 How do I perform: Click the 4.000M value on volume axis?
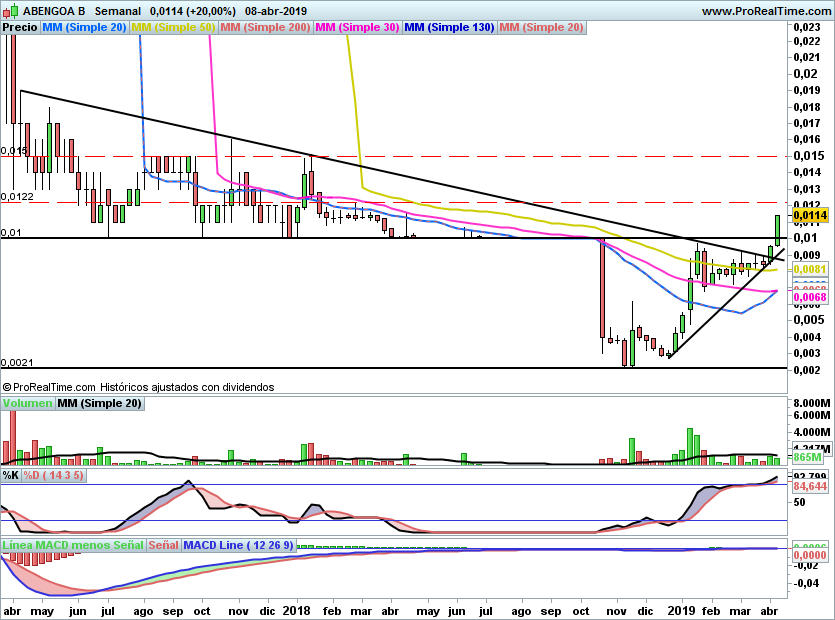[x=812, y=432]
